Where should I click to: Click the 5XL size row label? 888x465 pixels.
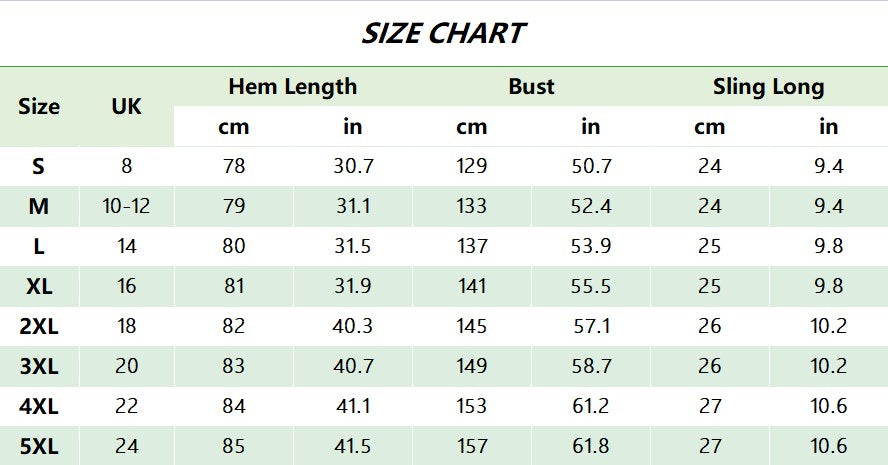(39, 446)
